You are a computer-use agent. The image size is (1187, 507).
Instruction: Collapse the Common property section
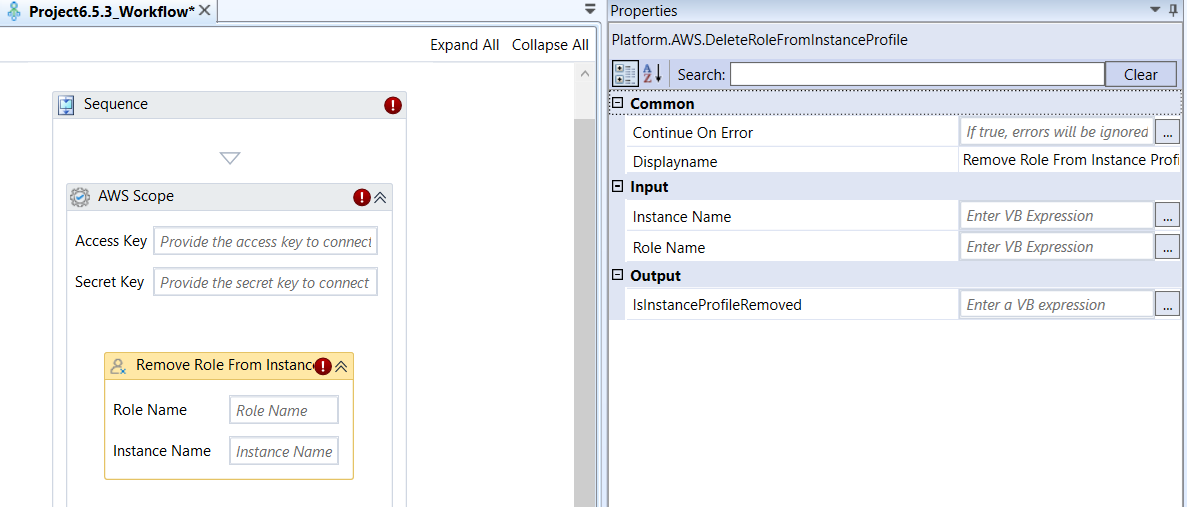coord(617,103)
